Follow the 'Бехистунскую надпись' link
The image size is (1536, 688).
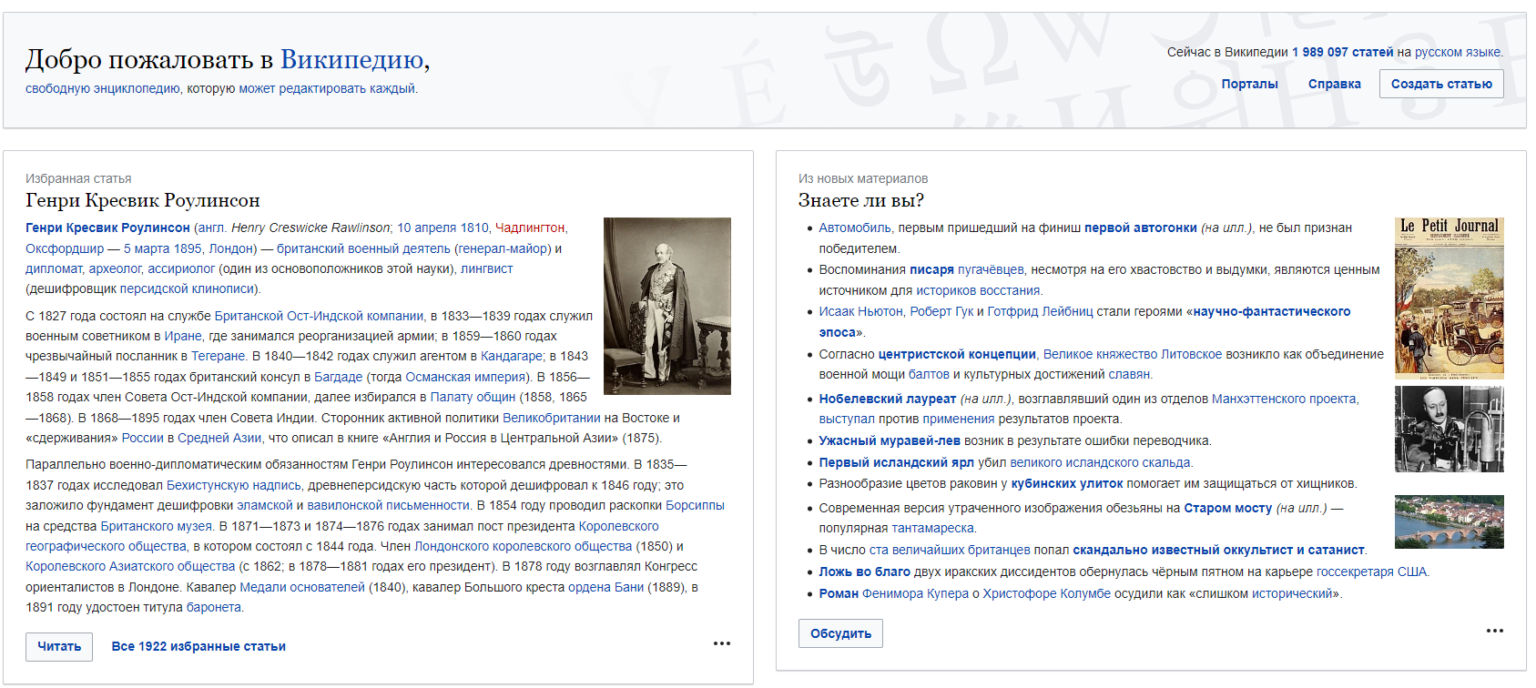tap(233, 484)
